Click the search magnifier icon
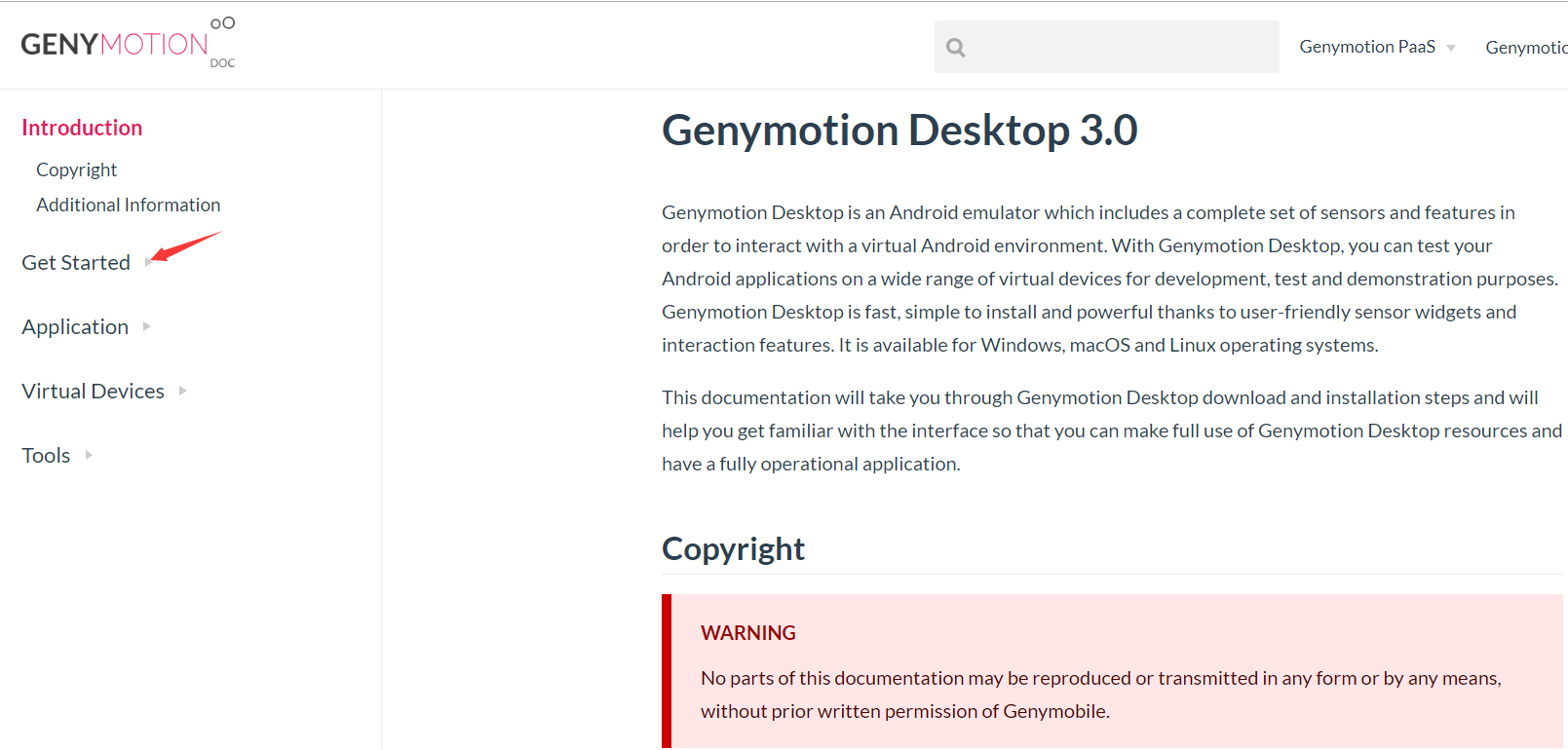Image resolution: width=1568 pixels, height=750 pixels. pos(956,47)
